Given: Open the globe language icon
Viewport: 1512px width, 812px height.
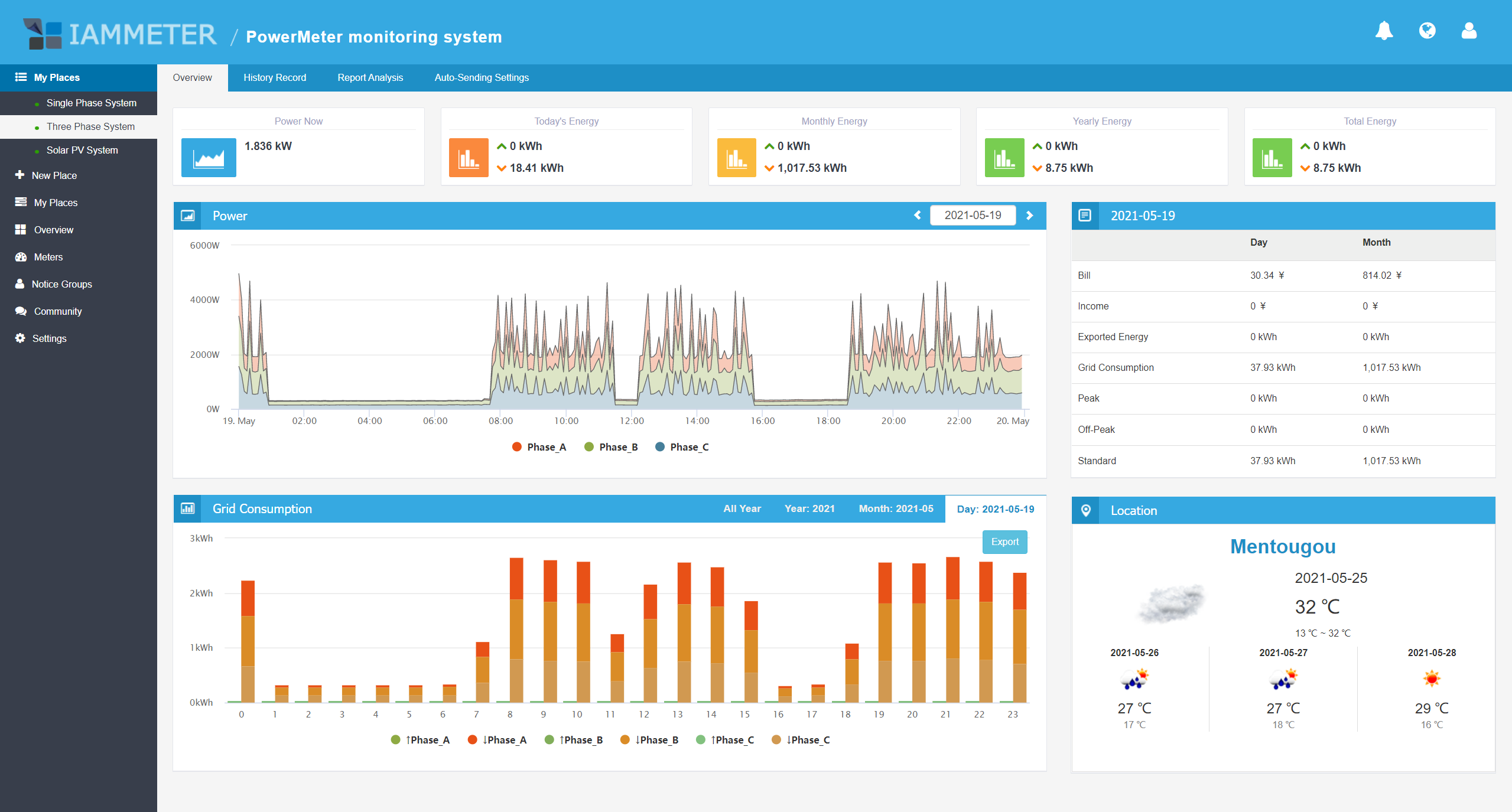Looking at the screenshot, I should click(x=1427, y=31).
